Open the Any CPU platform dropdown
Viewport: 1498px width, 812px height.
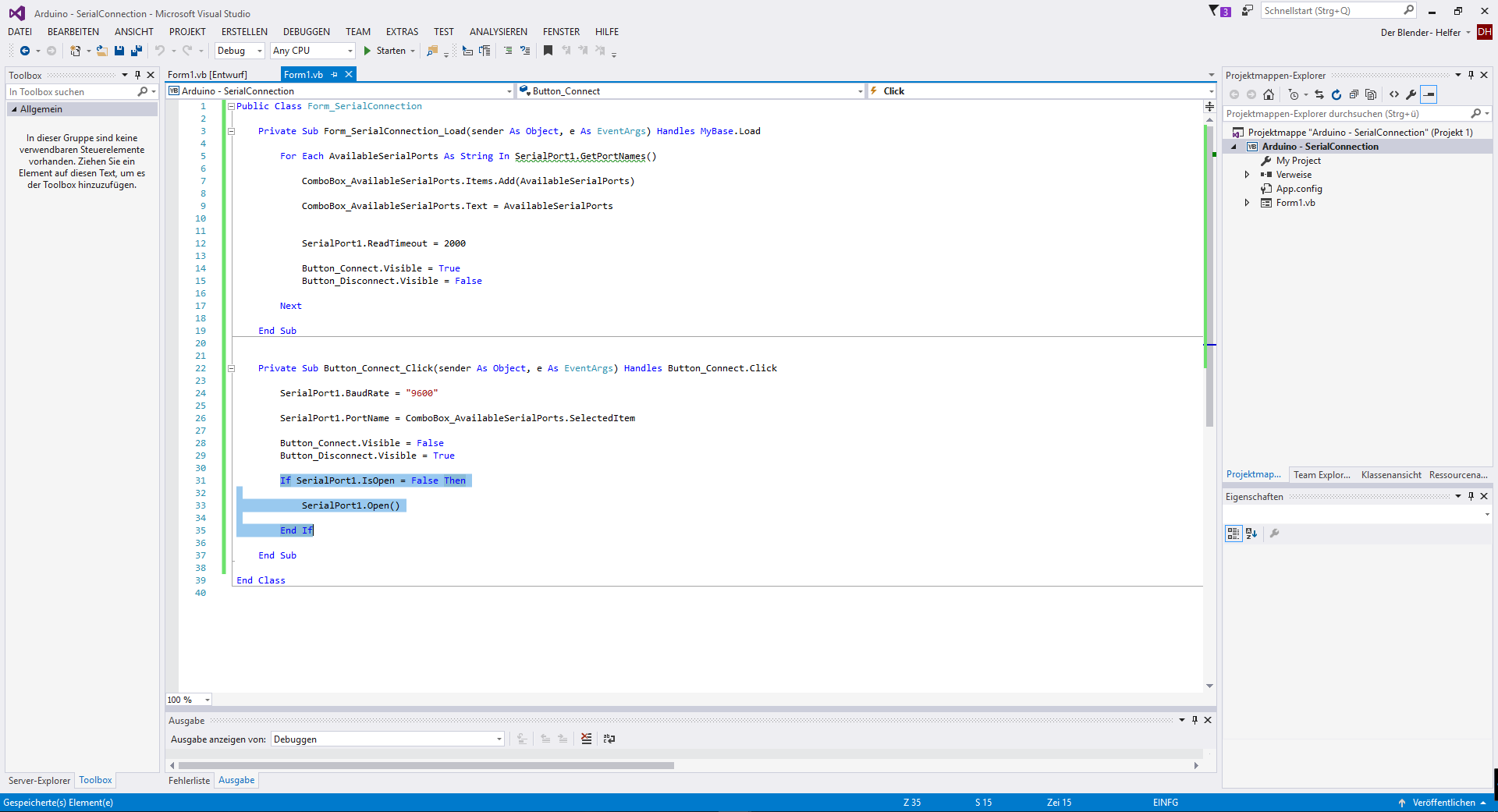tap(350, 51)
